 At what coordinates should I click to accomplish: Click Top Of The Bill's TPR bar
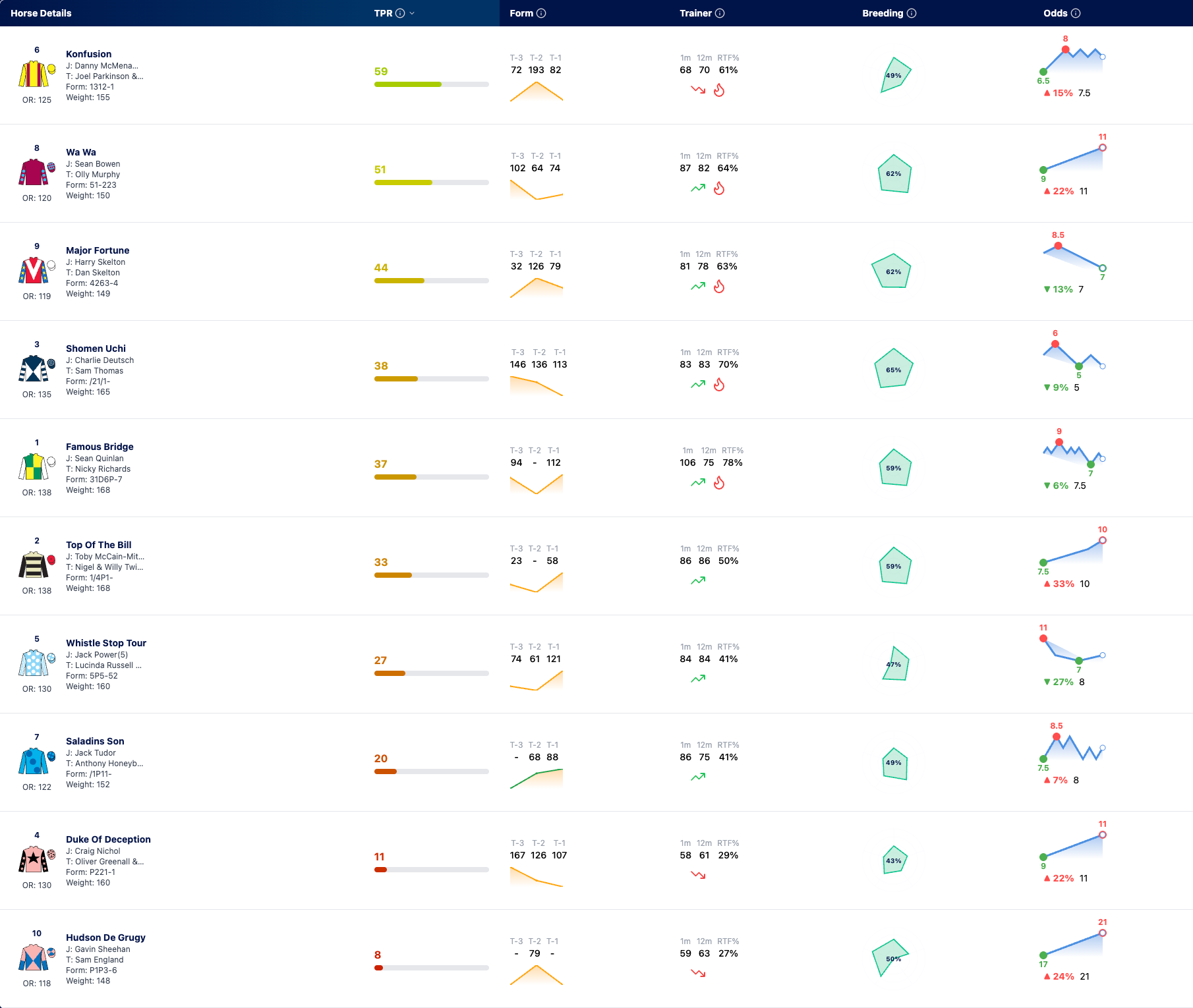(432, 575)
